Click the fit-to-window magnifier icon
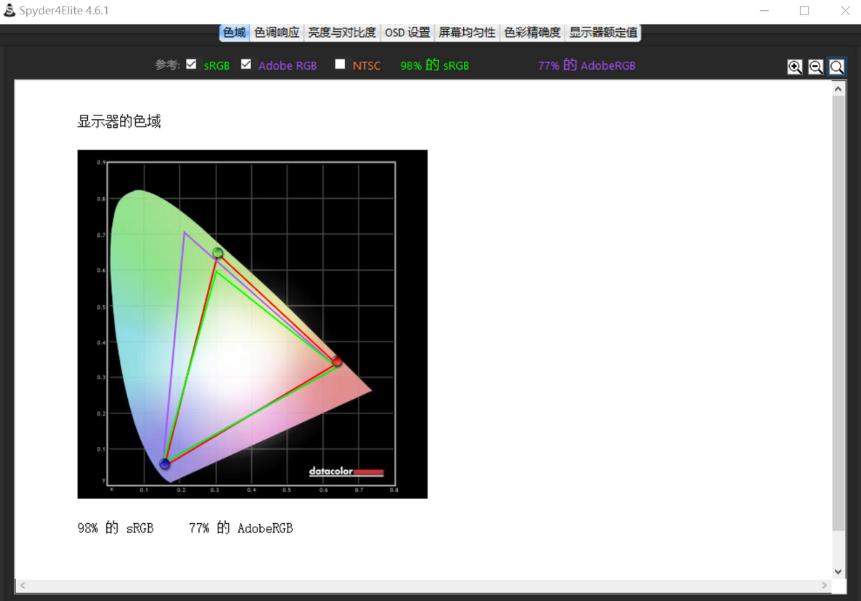 [836, 67]
